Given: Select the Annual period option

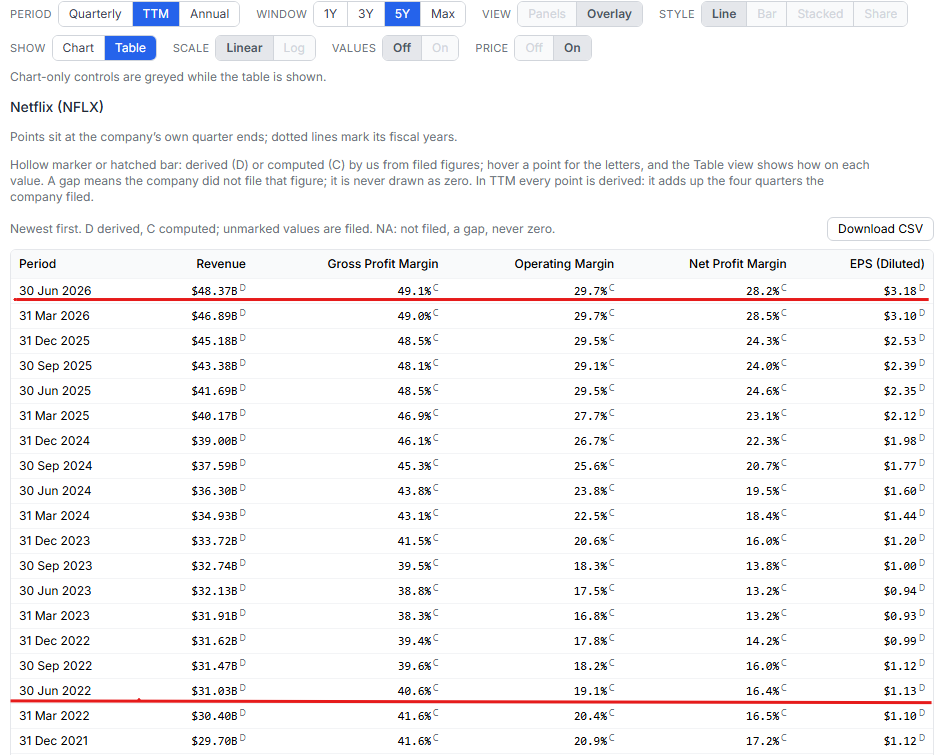Looking at the screenshot, I should 209,14.
